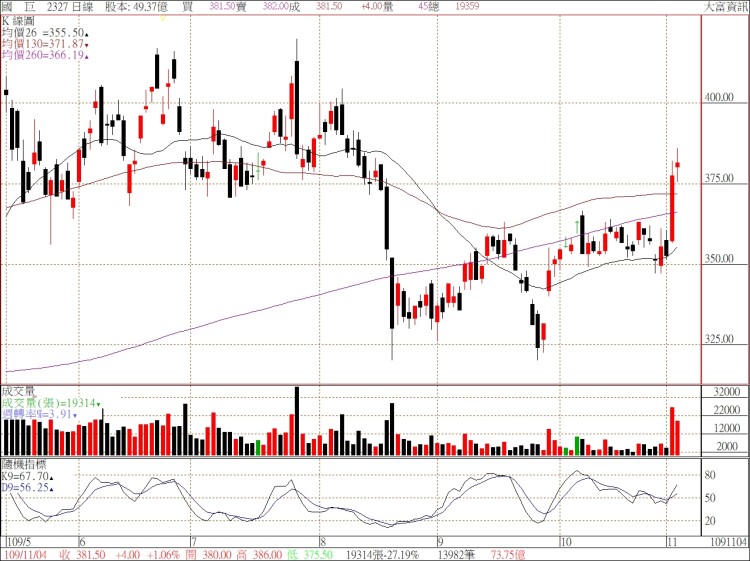Click the down arrow beside 週轉率%

pos(73,412)
